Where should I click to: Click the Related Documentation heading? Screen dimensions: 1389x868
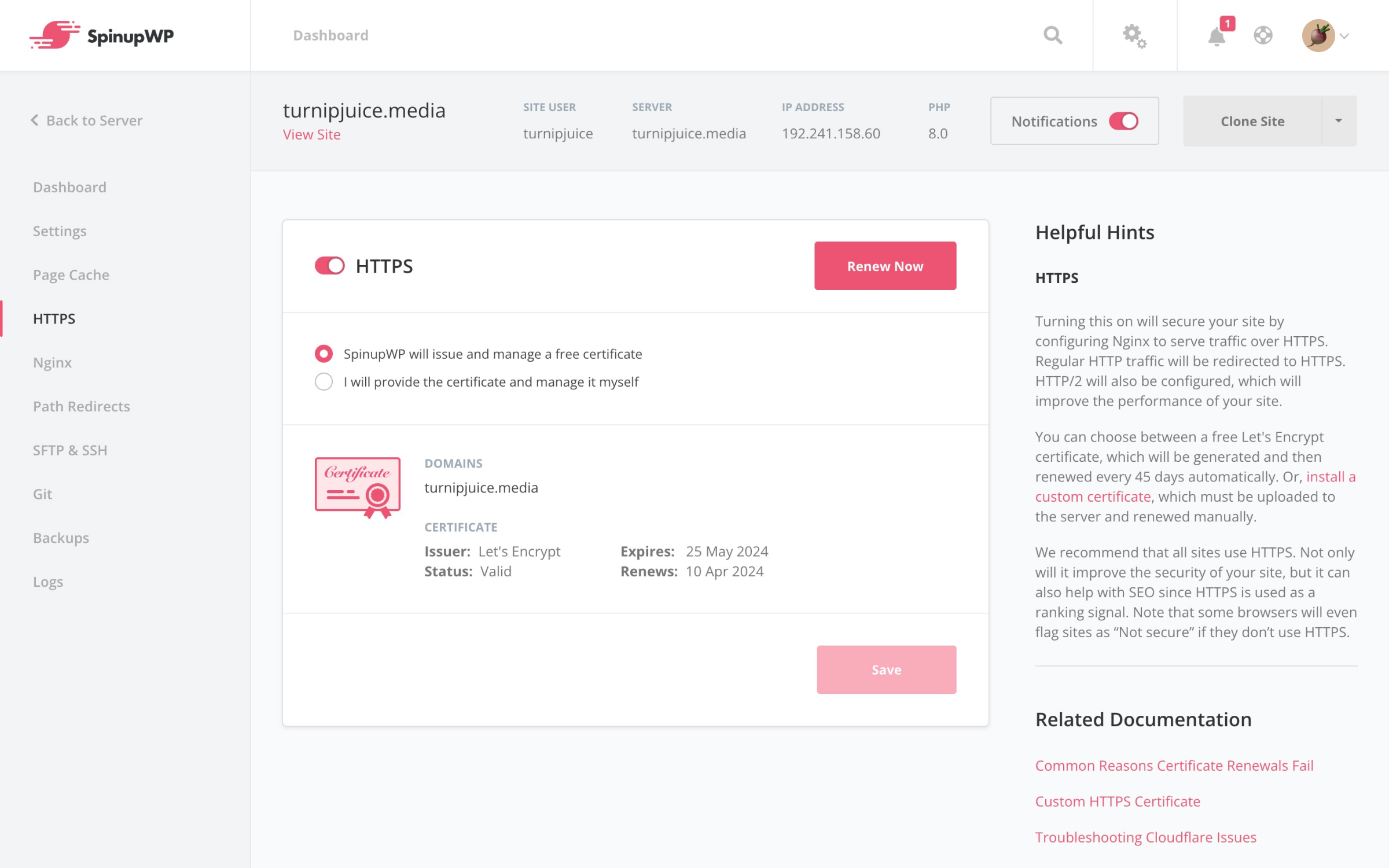pos(1143,719)
